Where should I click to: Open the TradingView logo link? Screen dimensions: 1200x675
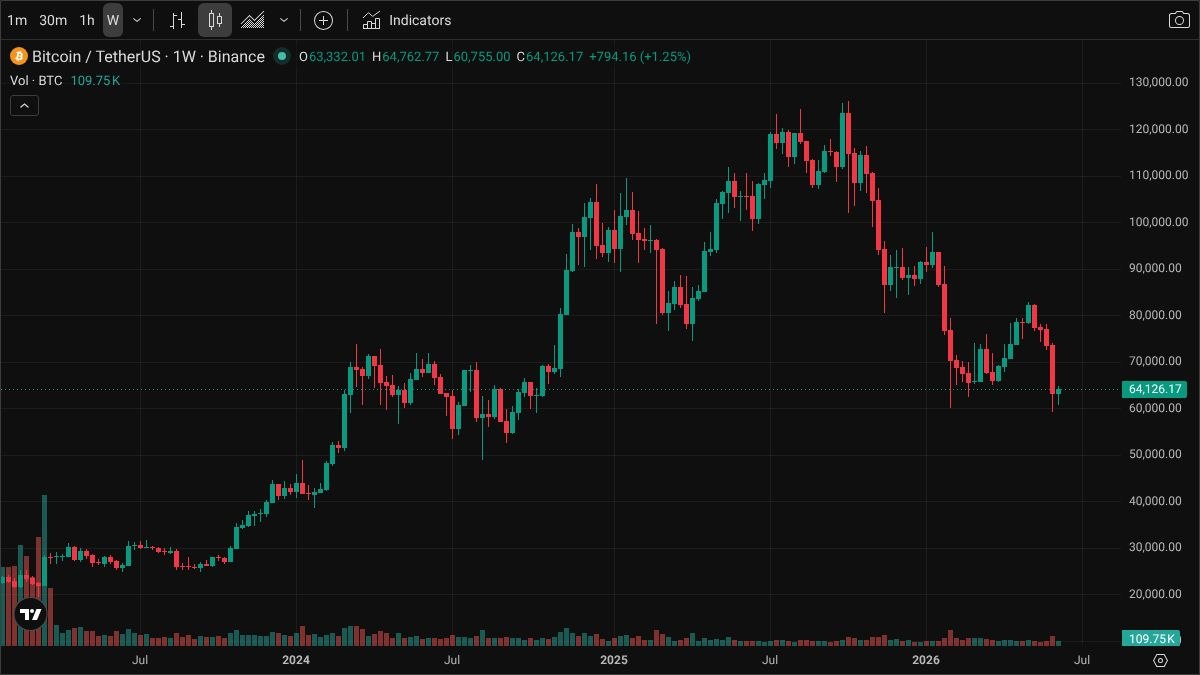(32, 615)
